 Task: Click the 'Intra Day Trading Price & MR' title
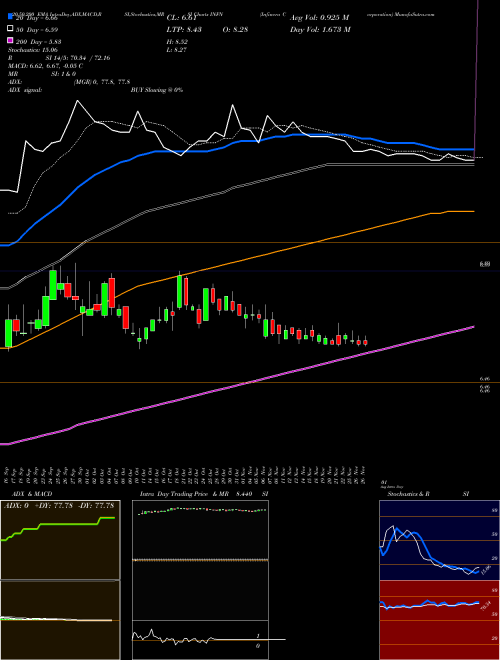click(x=185, y=494)
